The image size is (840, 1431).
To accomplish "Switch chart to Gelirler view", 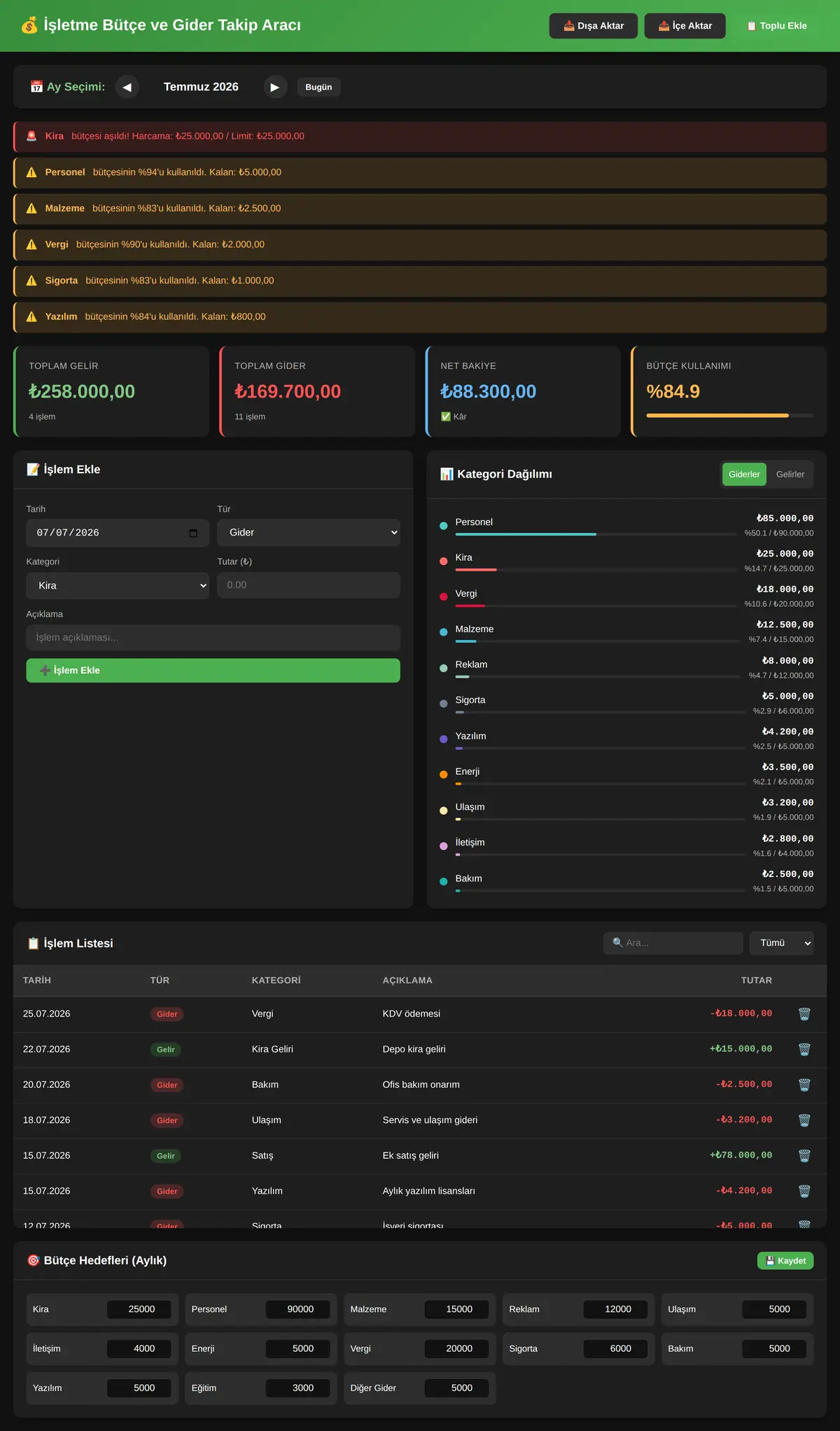I will pyautogui.click(x=790, y=475).
